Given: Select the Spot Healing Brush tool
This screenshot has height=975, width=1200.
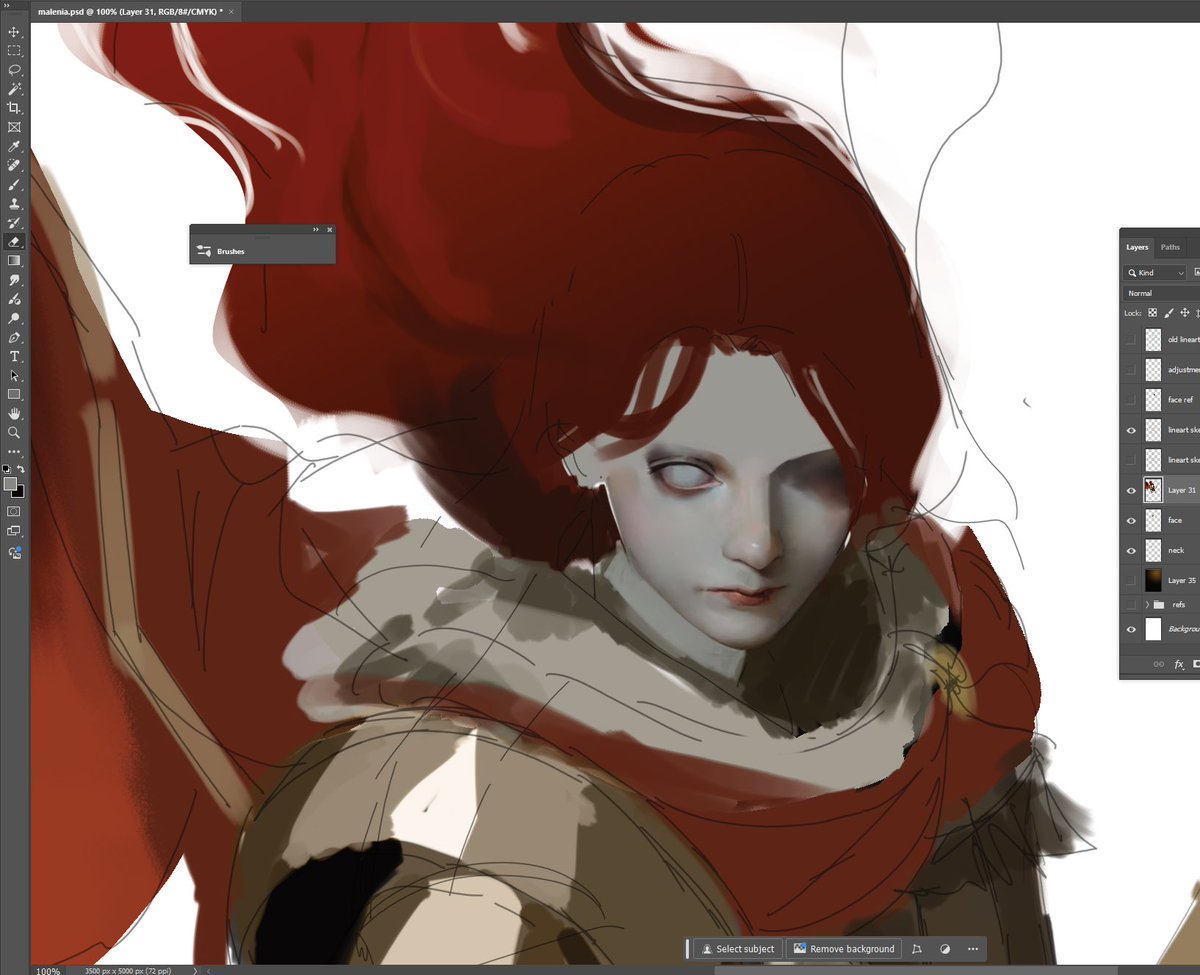Looking at the screenshot, I should (x=14, y=166).
